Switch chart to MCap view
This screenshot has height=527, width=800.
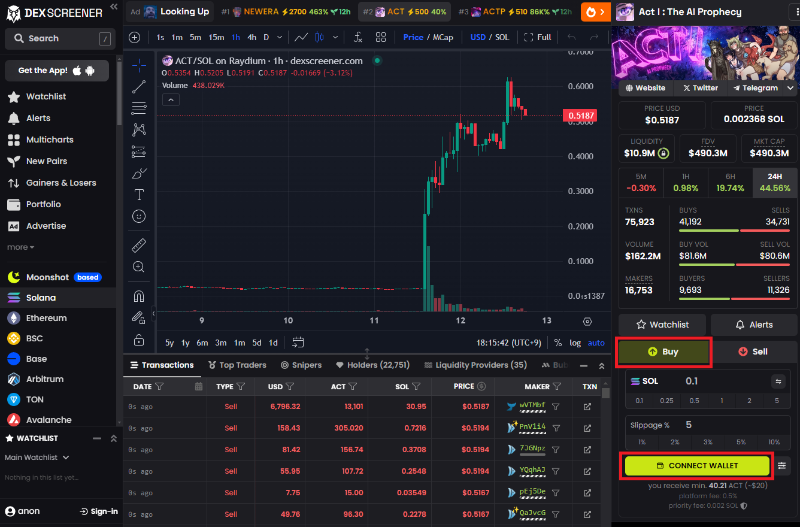click(x=443, y=37)
